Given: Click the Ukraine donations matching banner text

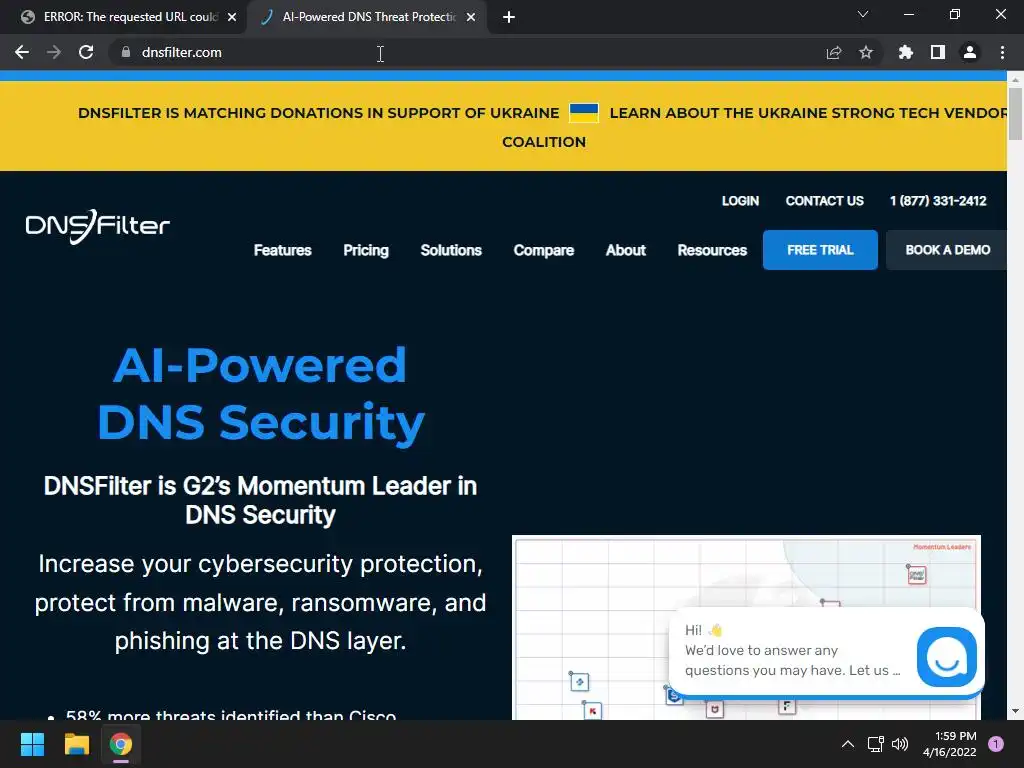Looking at the screenshot, I should (319, 113).
